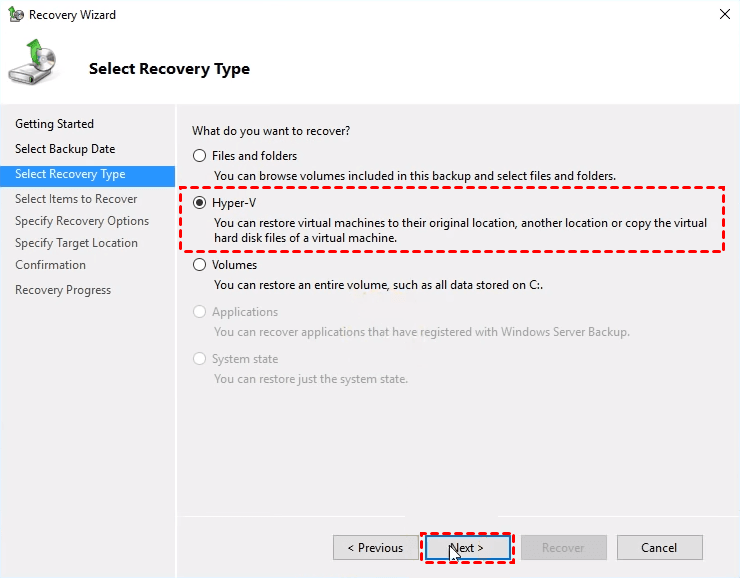Click Recovery Progress step in sidebar
The image size is (740, 578).
pyautogui.click(x=63, y=290)
